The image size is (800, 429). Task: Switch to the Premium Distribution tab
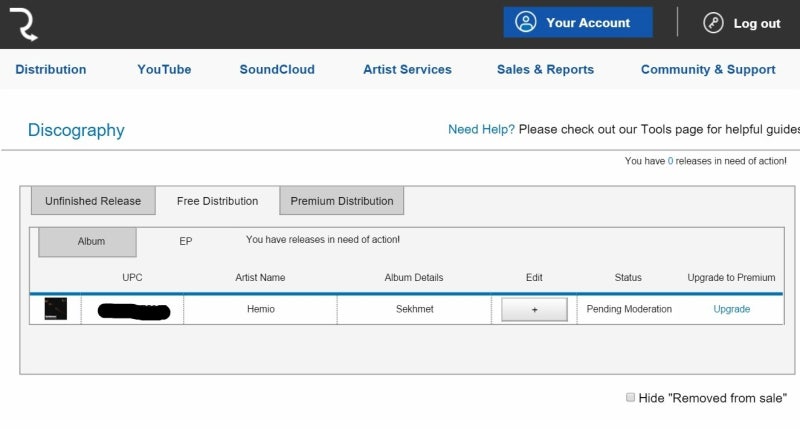click(342, 201)
